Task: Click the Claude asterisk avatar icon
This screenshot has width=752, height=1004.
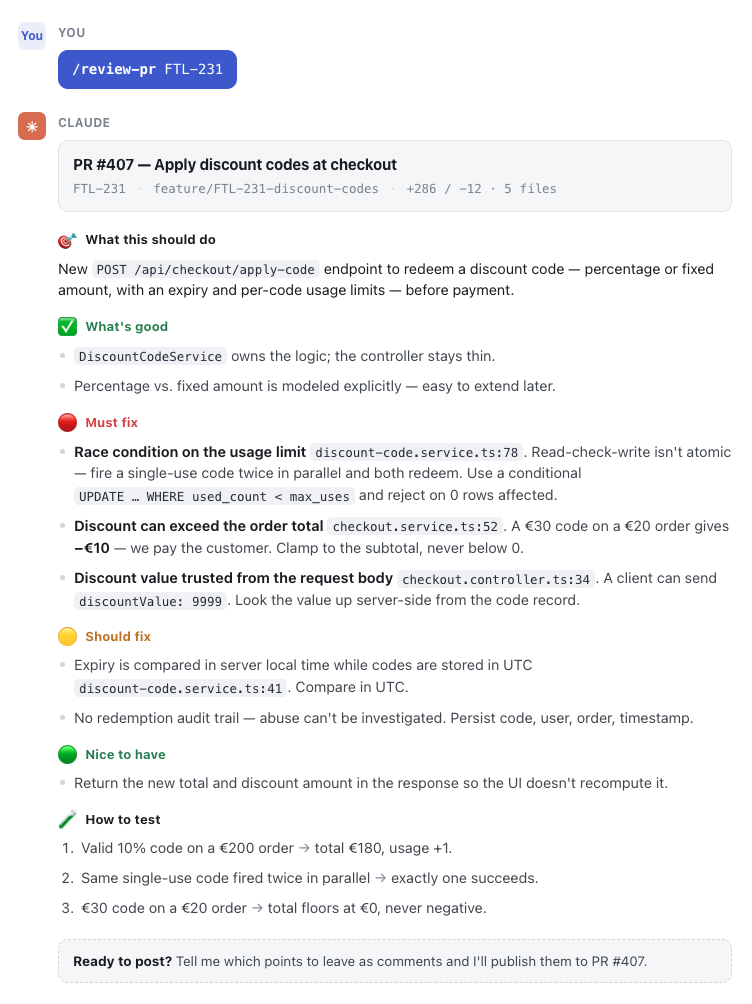Action: tap(31, 126)
